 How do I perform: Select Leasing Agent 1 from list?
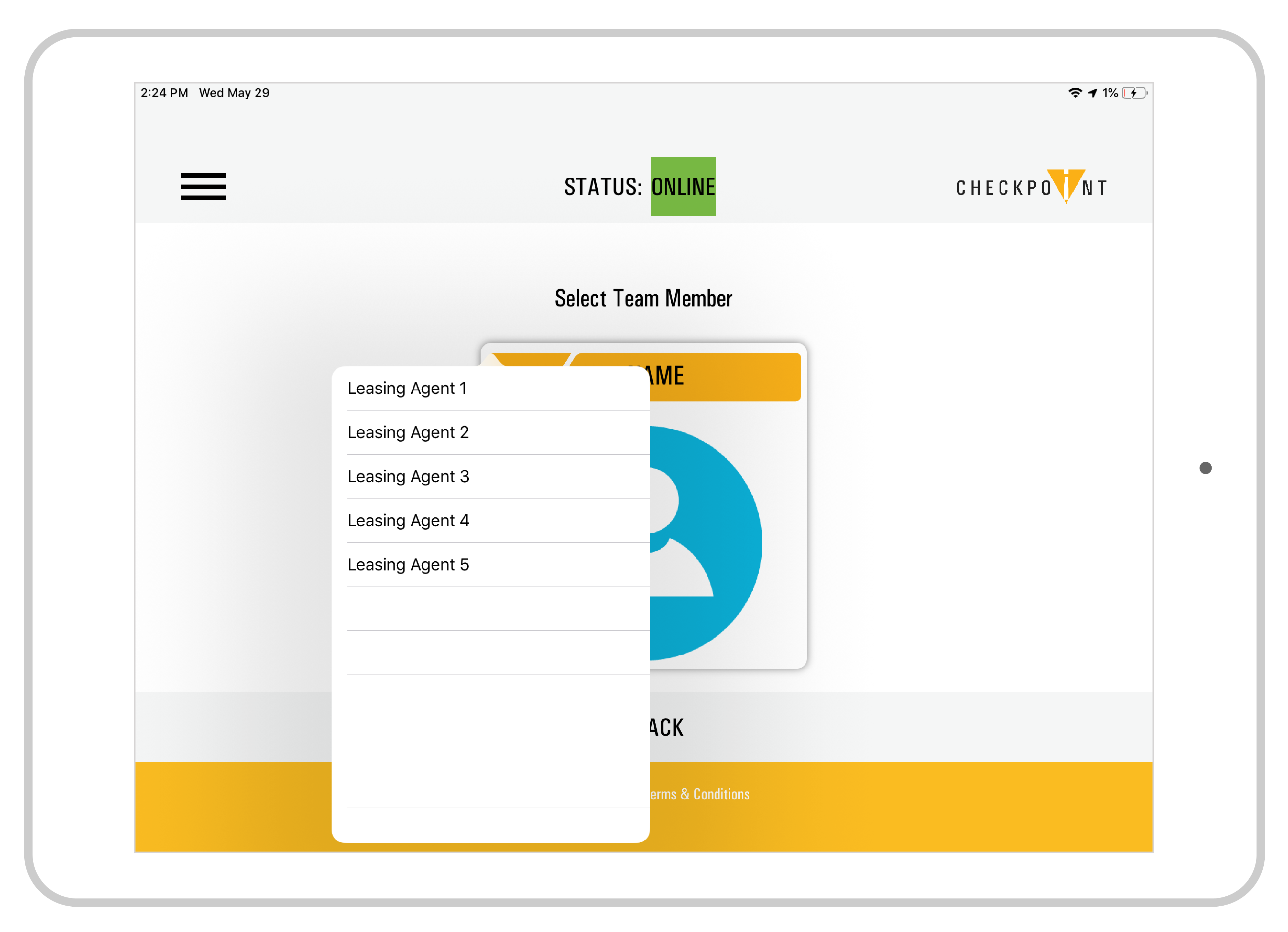[x=407, y=388]
